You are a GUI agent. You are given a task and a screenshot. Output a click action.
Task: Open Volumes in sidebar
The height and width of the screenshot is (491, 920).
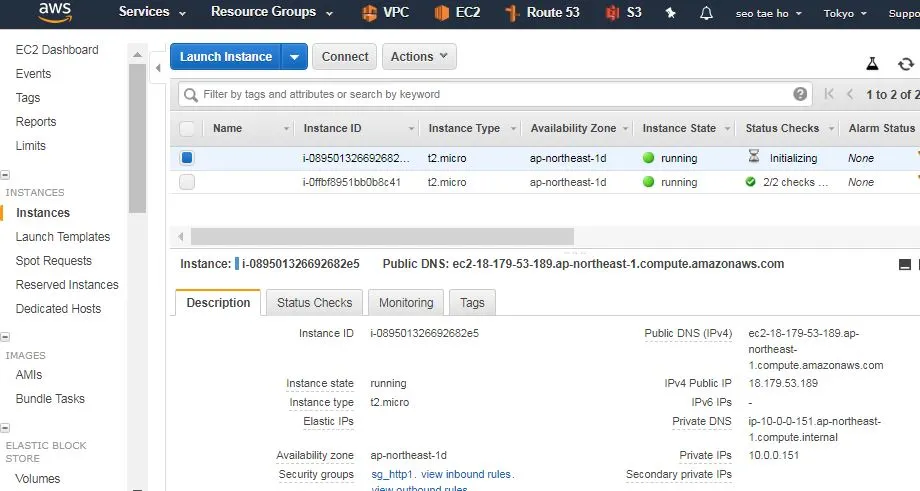tap(38, 479)
